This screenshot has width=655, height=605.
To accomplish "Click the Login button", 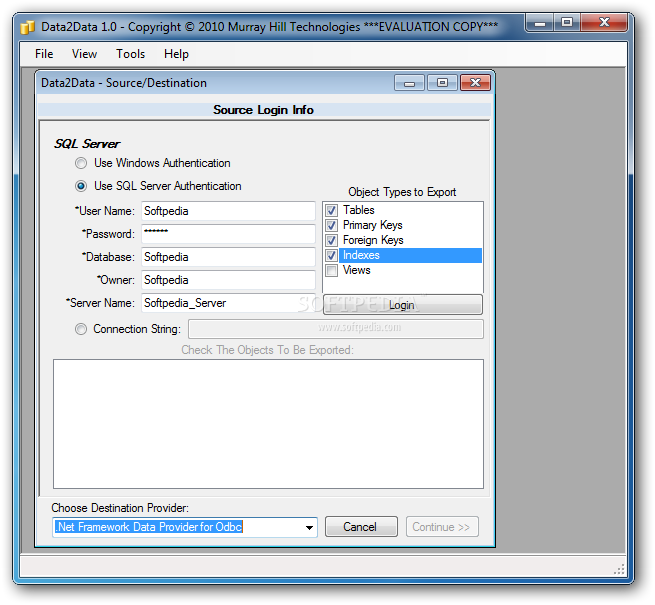I will [x=403, y=305].
